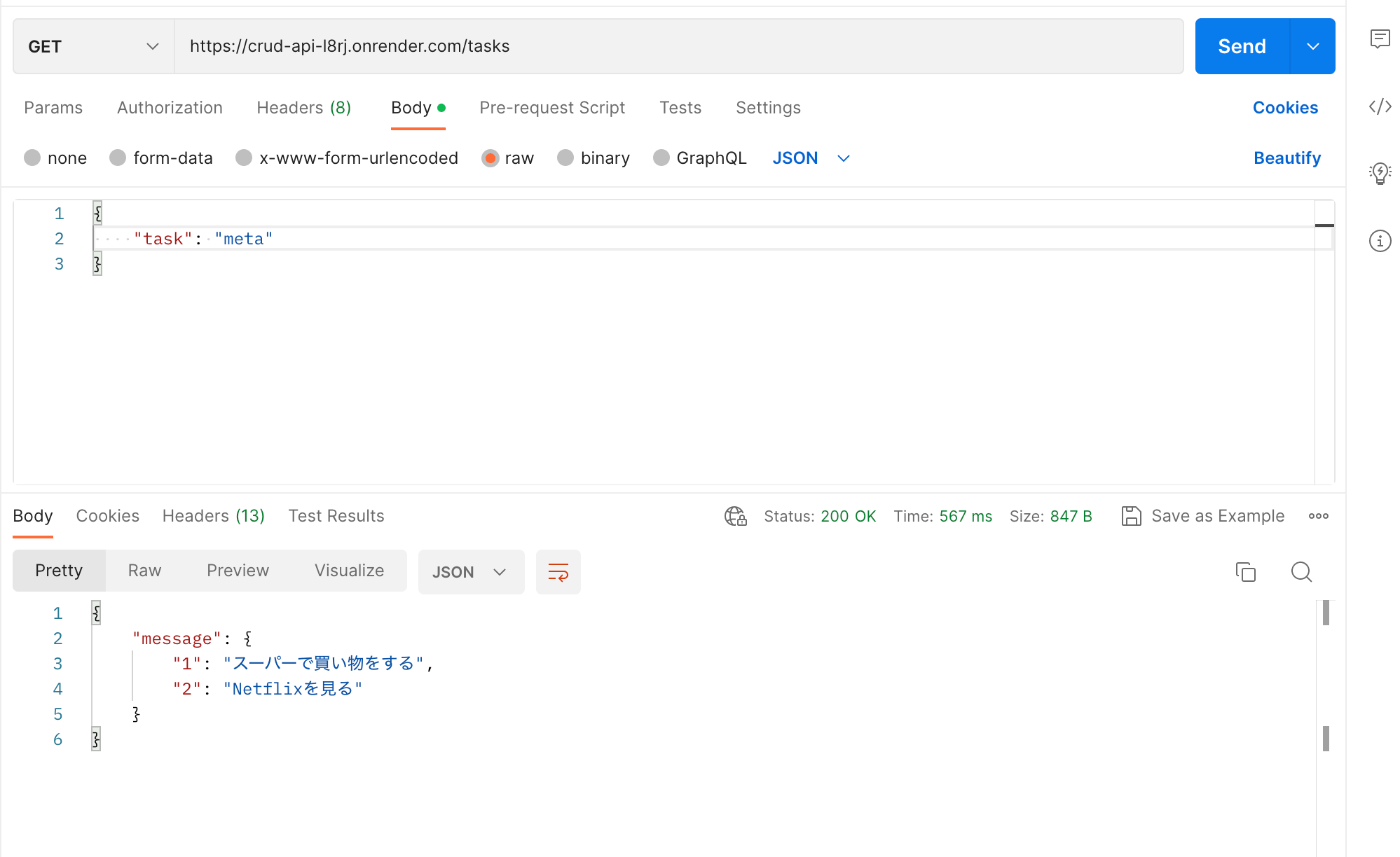Image resolution: width=1400 pixels, height=857 pixels.
Task: Select the form-data body type
Action: point(118,158)
